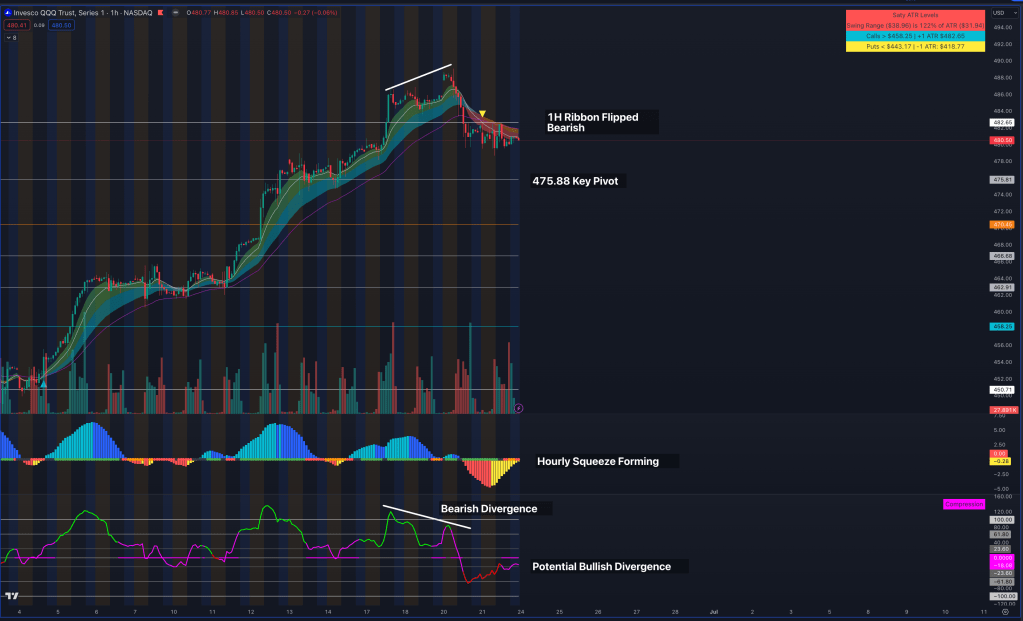1023x621 pixels.
Task: Expand the collapsed indicators list showing 8
Action: [10, 37]
